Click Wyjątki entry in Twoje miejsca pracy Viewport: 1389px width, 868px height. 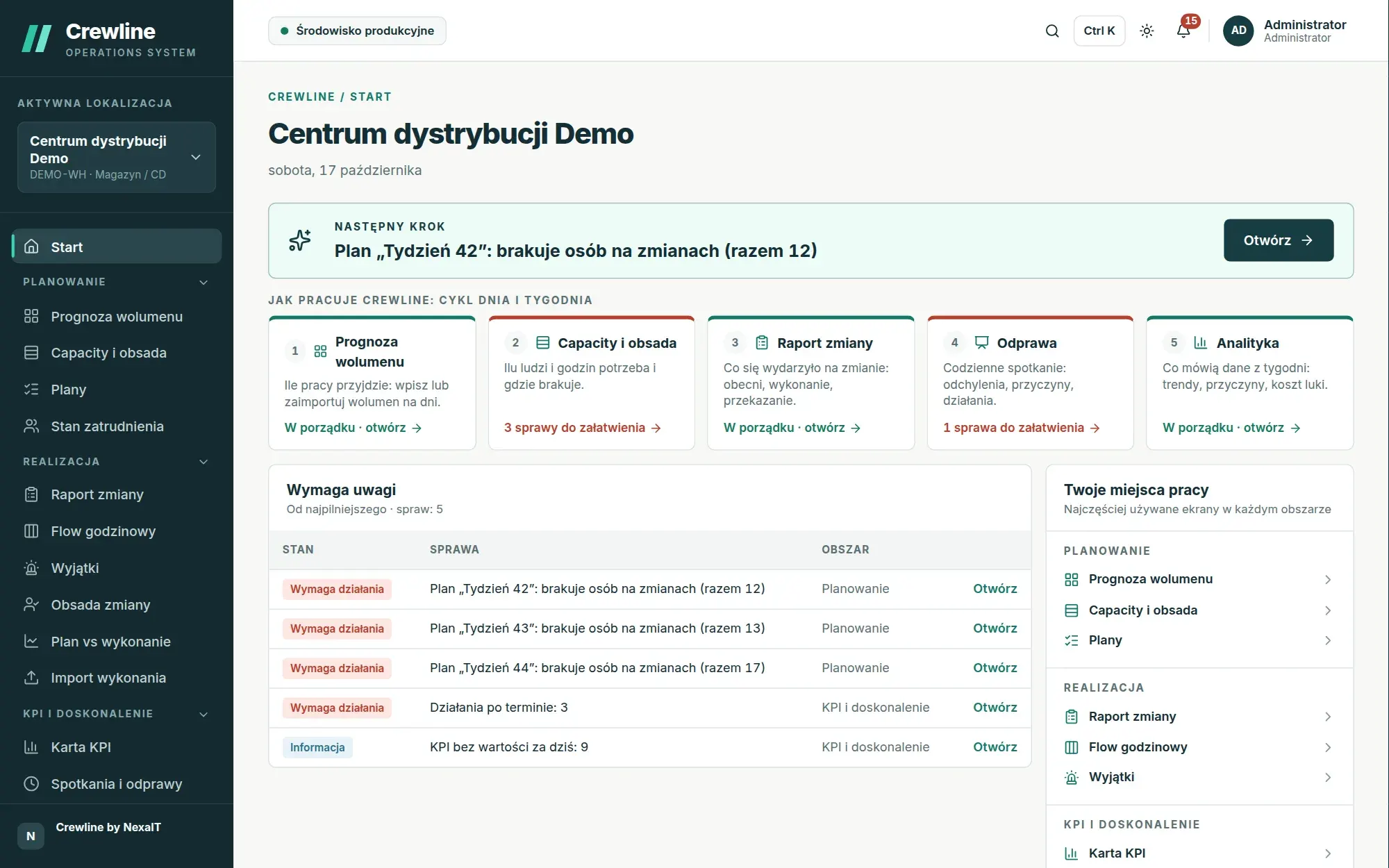point(1199,777)
